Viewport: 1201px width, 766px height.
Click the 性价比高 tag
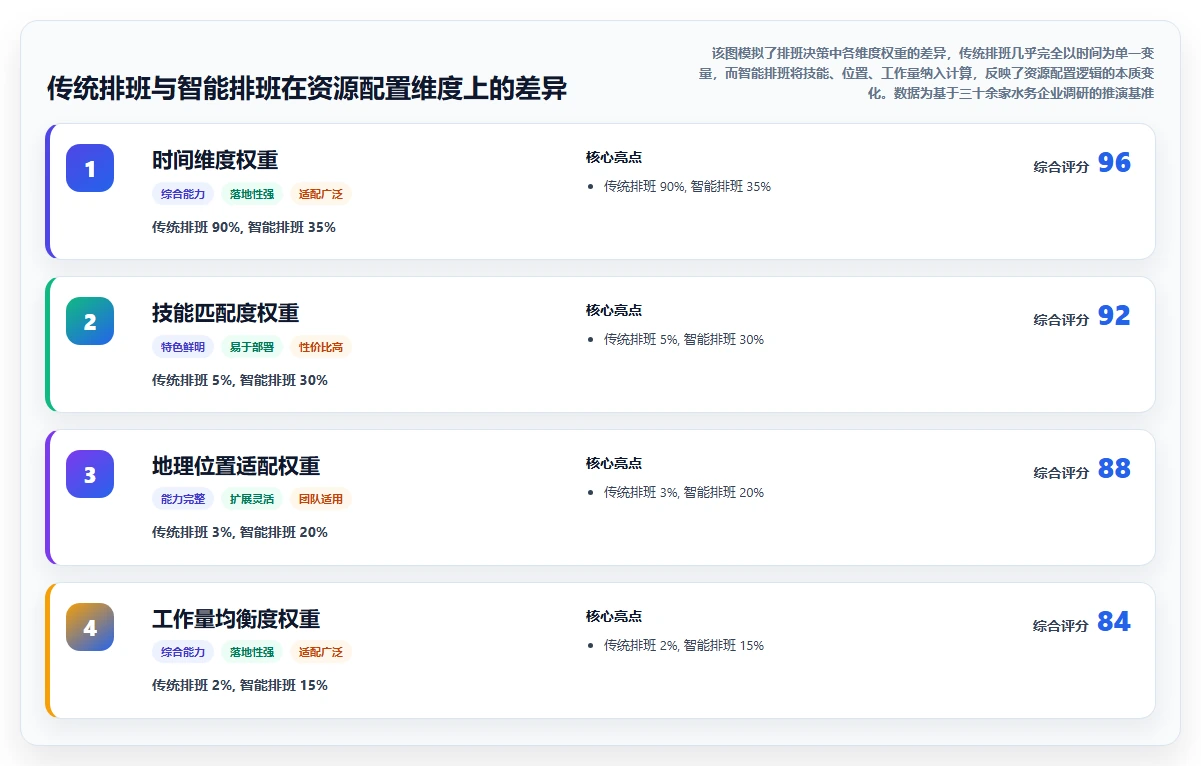click(321, 347)
